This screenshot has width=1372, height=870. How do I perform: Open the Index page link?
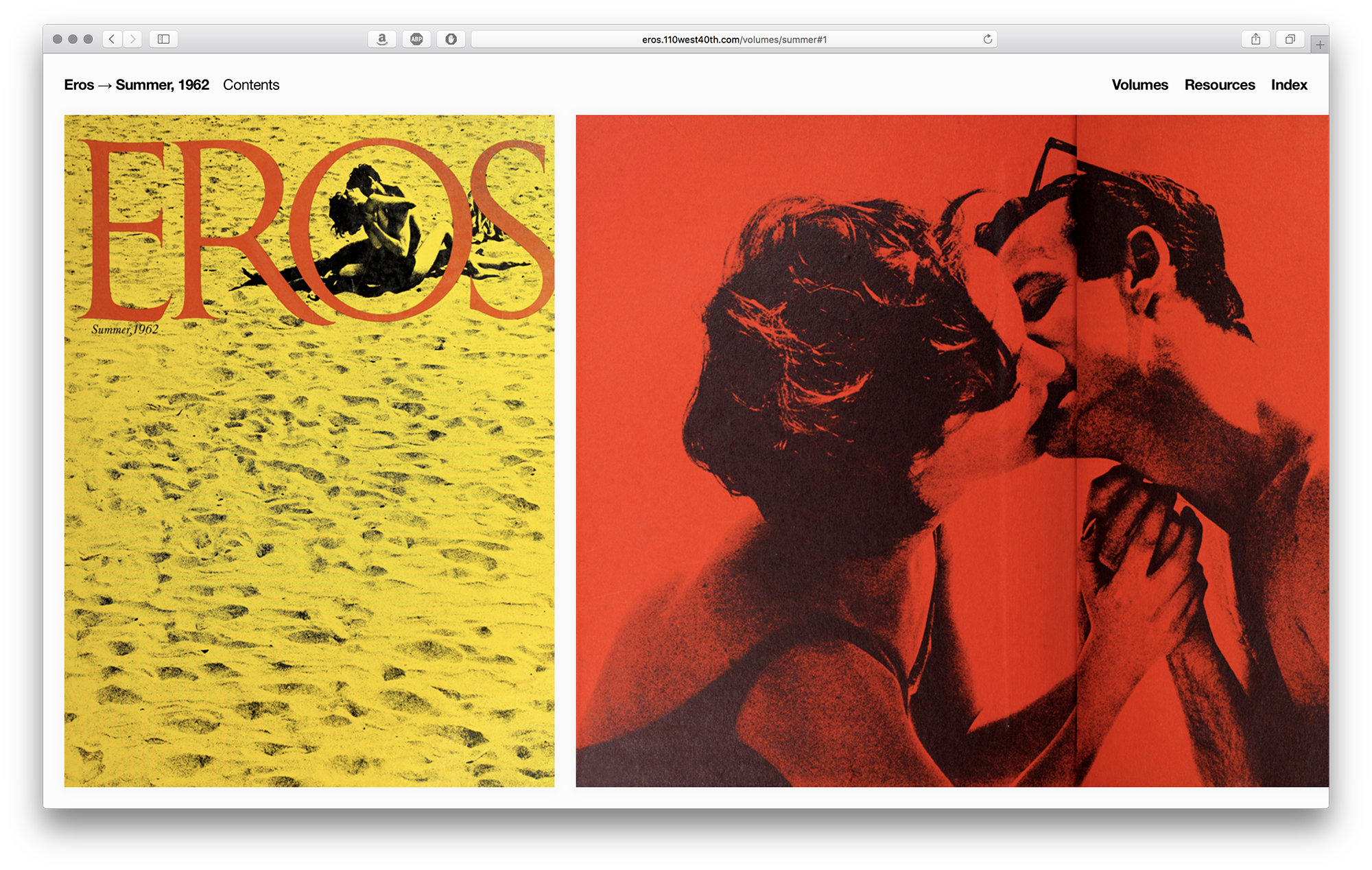coord(1288,85)
